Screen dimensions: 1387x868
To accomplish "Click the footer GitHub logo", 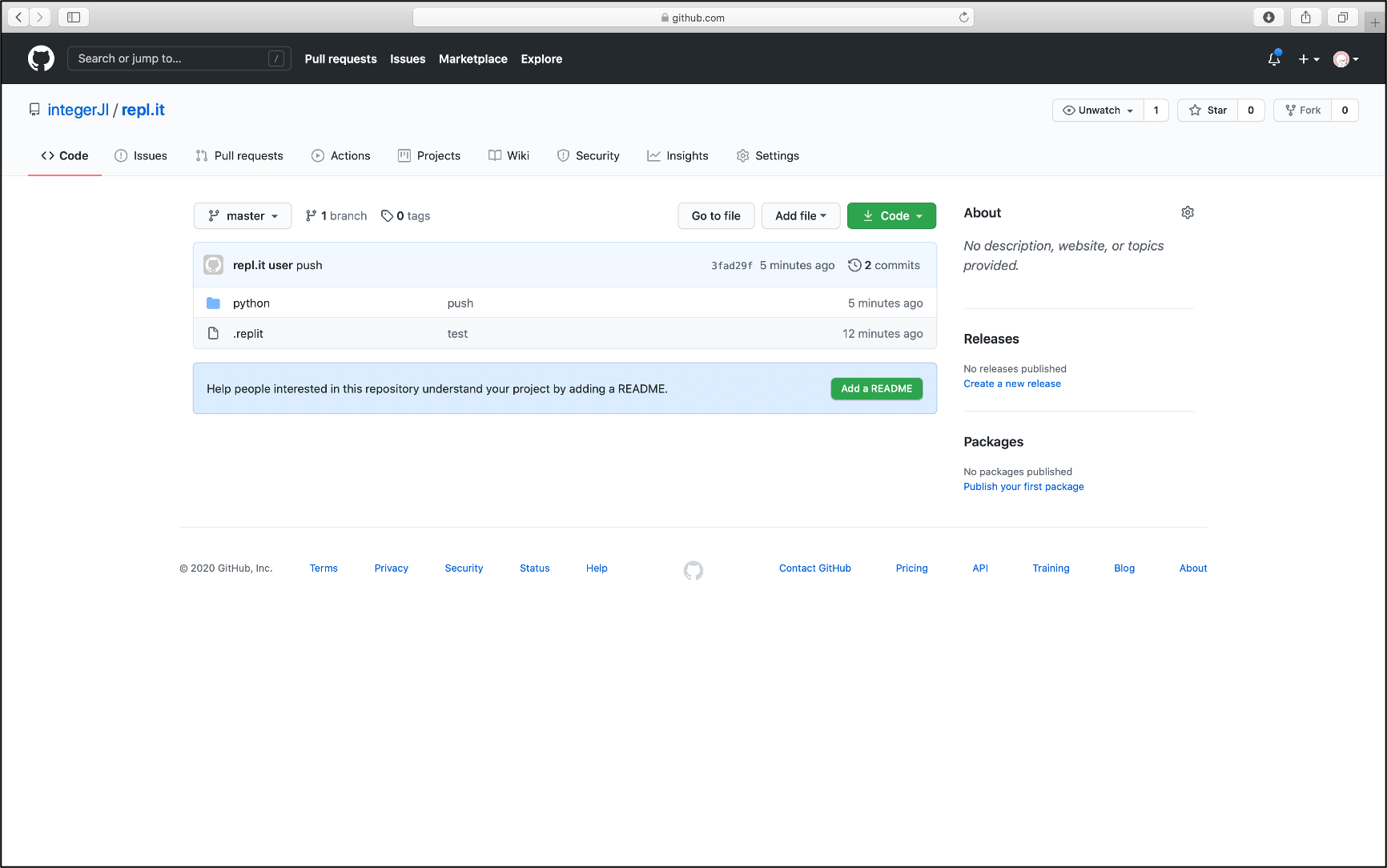I will pyautogui.click(x=693, y=570).
